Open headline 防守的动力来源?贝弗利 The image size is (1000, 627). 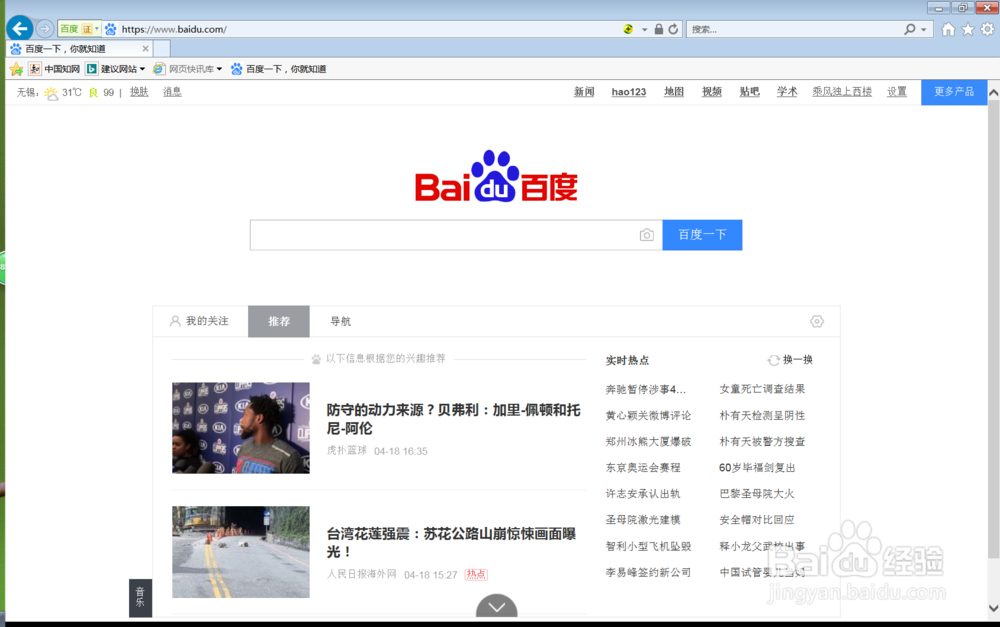pos(453,418)
